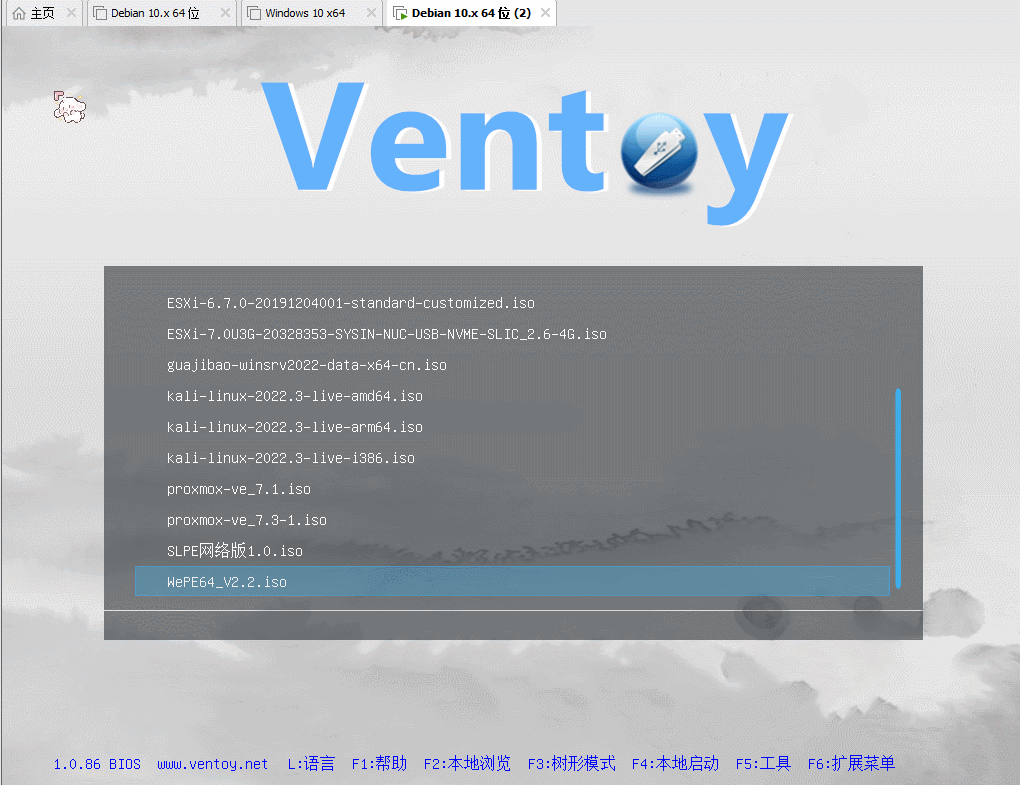Click F3:树形模式 tree mode option
Image resolution: width=1020 pixels, height=785 pixels.
point(572,764)
